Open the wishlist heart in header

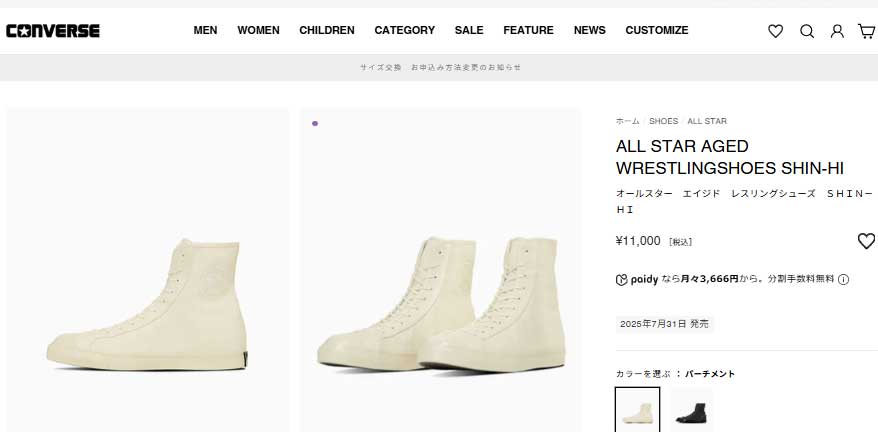click(x=775, y=31)
